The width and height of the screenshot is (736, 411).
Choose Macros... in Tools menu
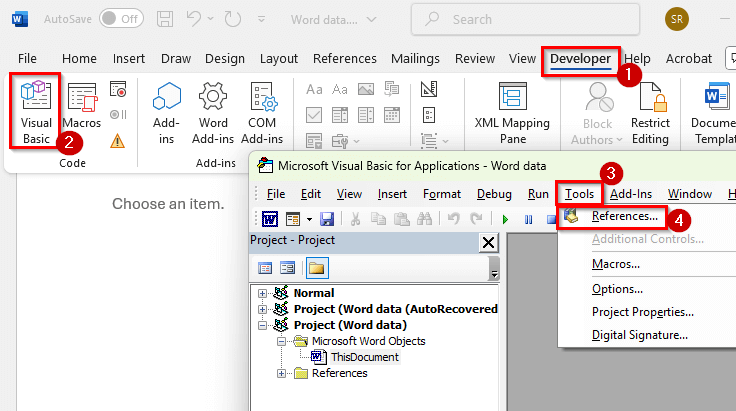point(615,264)
